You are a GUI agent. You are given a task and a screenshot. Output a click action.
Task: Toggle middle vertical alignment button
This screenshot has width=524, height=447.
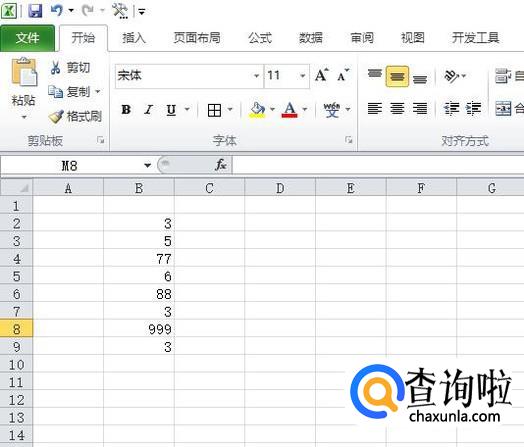(397, 77)
